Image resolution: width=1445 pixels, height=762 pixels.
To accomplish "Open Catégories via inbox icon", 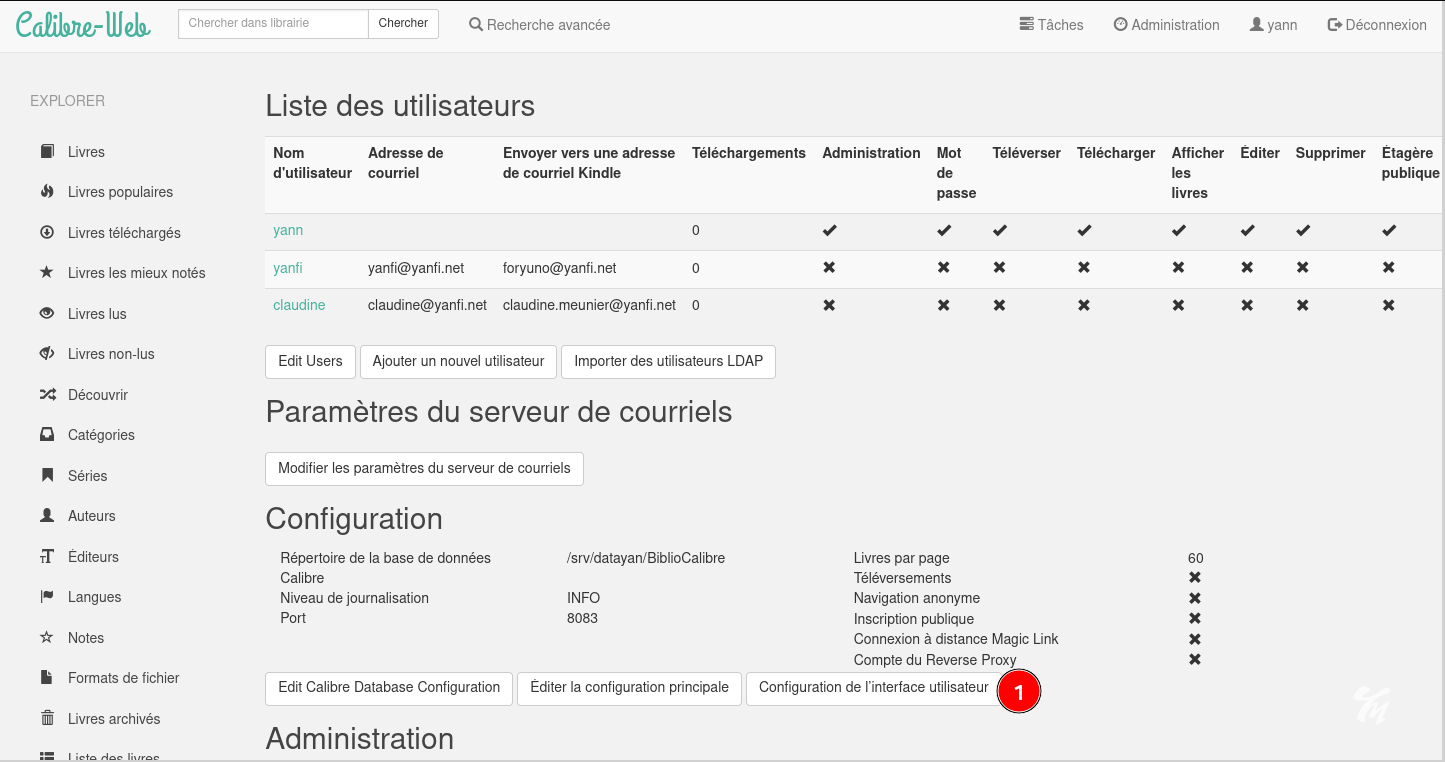I will pyautogui.click(x=47, y=435).
